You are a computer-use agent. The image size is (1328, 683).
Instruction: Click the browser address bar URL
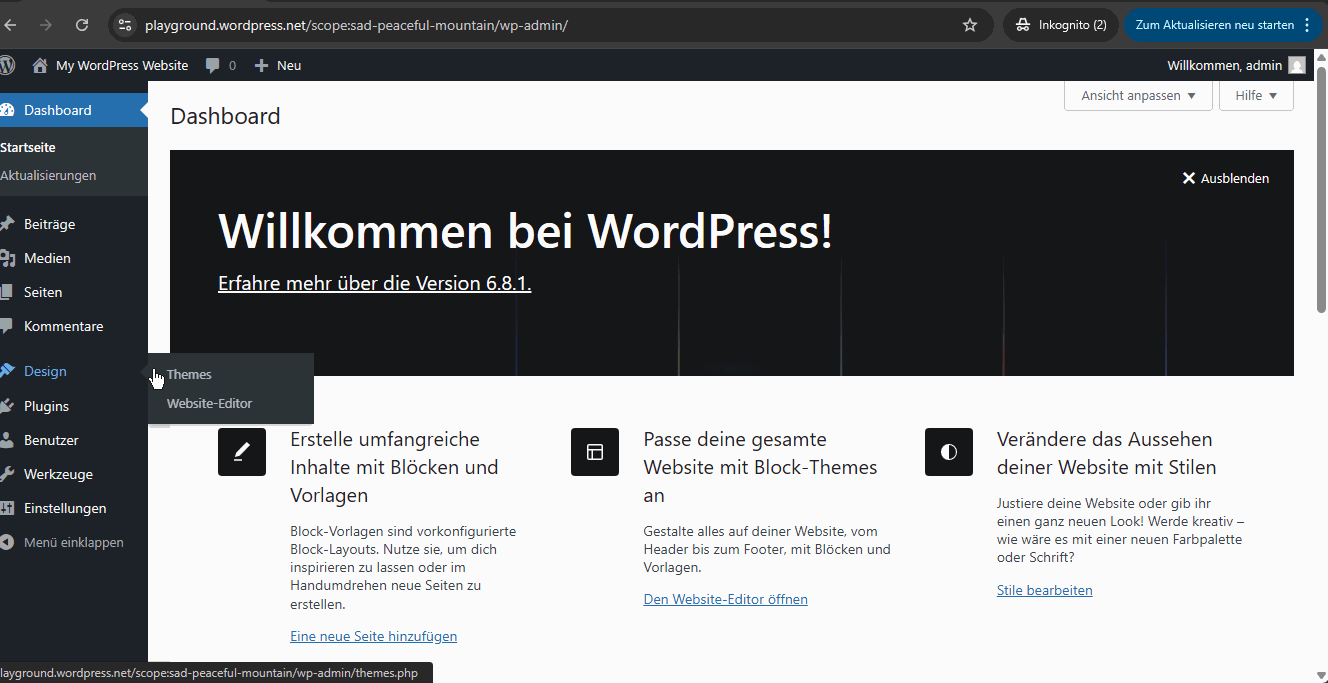(356, 25)
